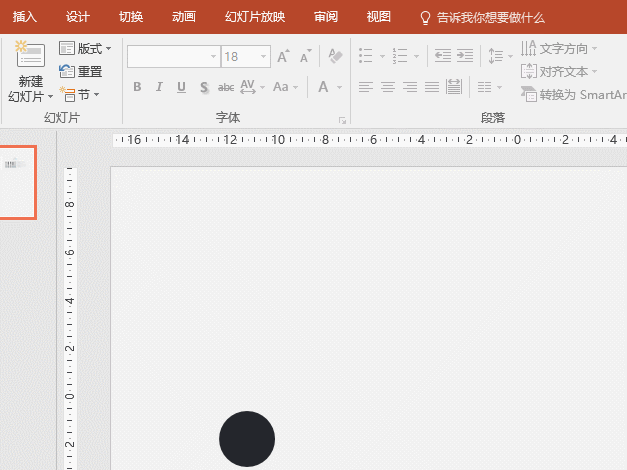
Task: Switch to the Design (设计) tab
Action: (77, 17)
